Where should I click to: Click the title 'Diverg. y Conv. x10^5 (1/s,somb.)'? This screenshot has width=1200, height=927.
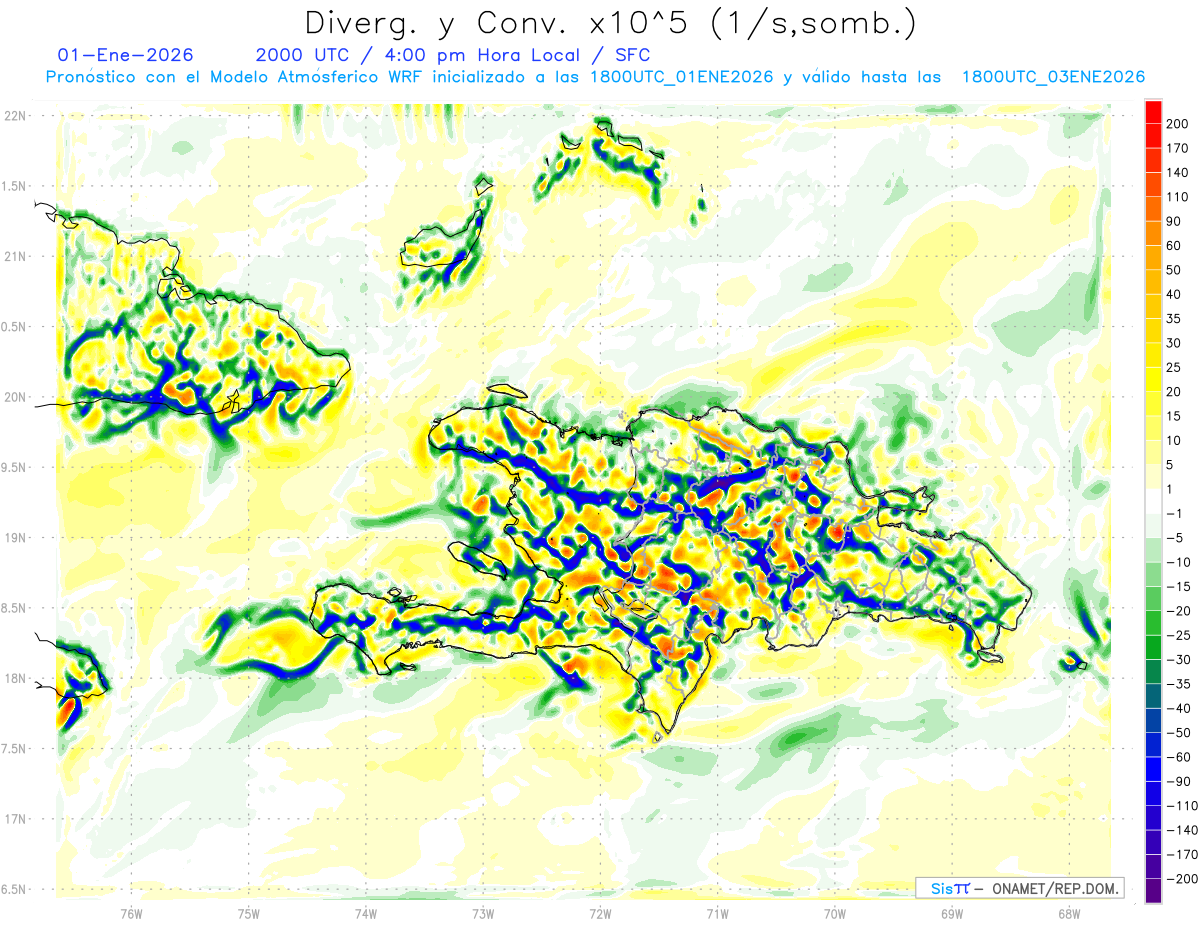click(x=610, y=23)
